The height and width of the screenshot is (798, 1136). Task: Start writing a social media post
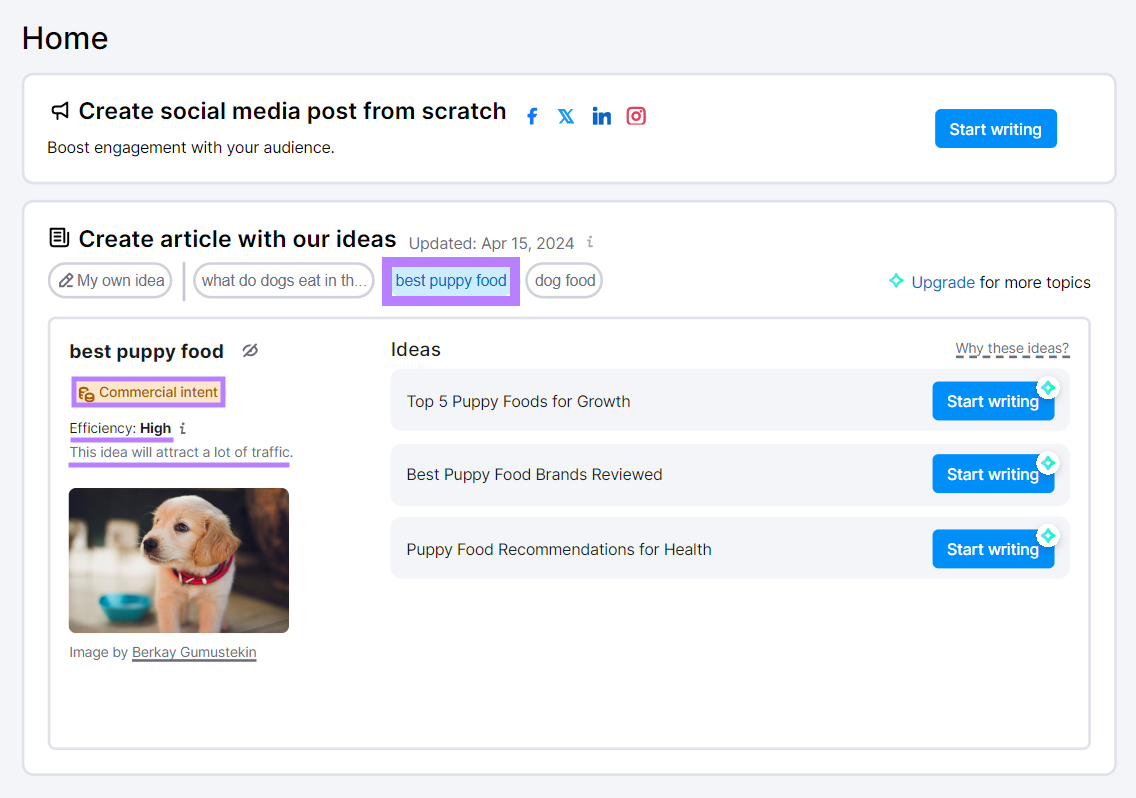995,129
